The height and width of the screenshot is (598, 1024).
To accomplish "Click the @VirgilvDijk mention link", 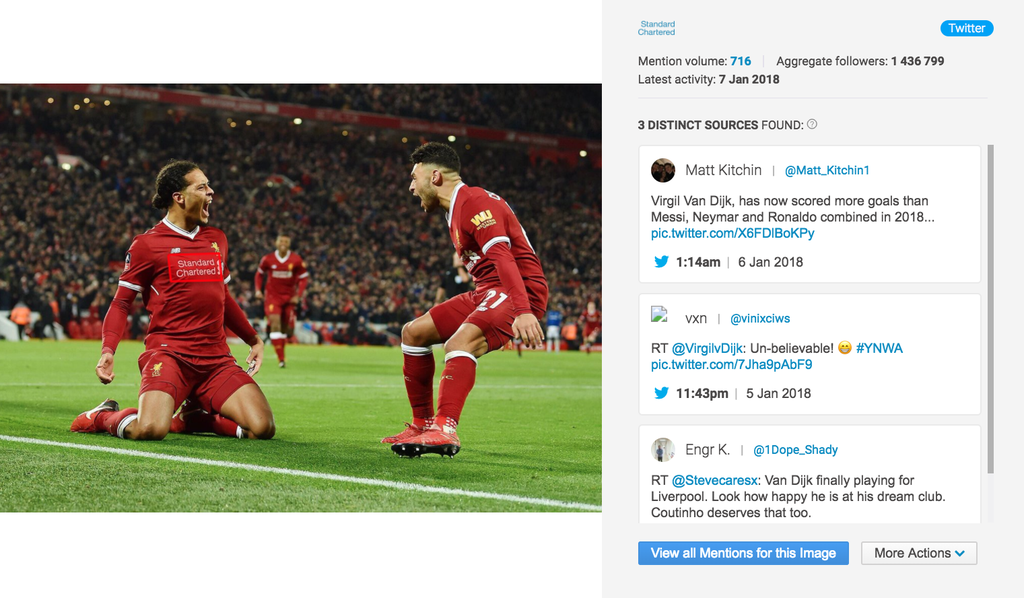I will (x=707, y=348).
